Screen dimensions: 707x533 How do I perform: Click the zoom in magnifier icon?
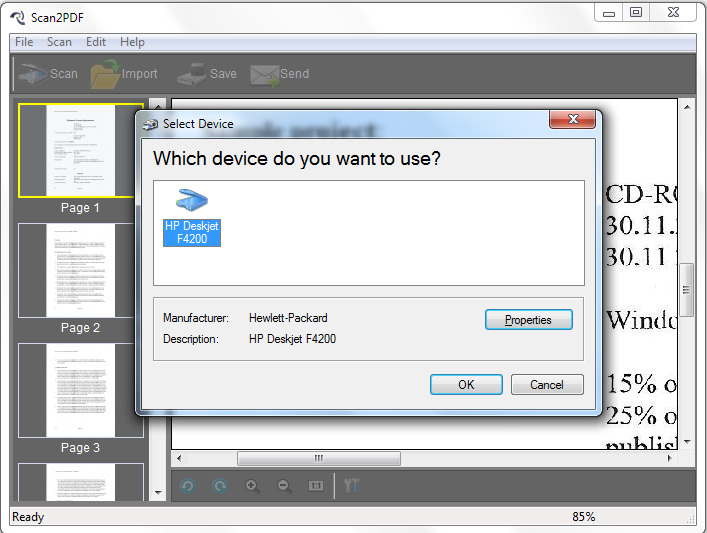[x=252, y=486]
